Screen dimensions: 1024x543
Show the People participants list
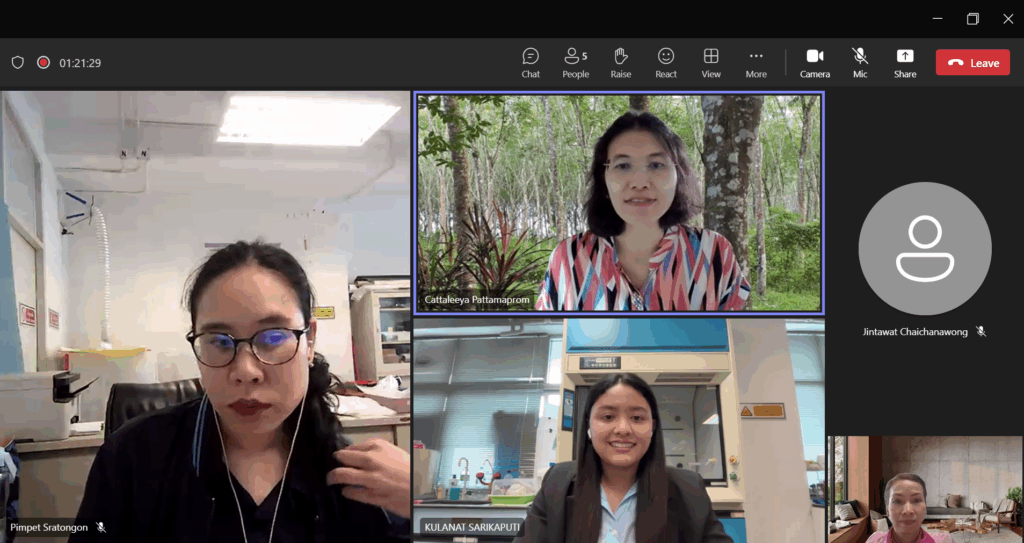pos(575,62)
